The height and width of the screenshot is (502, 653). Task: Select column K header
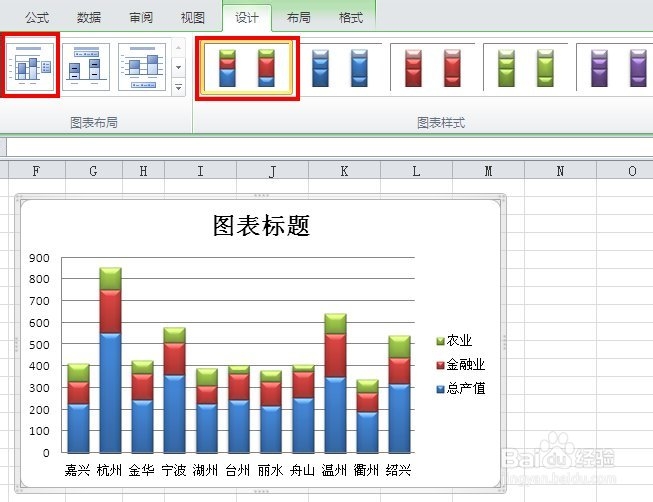pyautogui.click(x=344, y=171)
